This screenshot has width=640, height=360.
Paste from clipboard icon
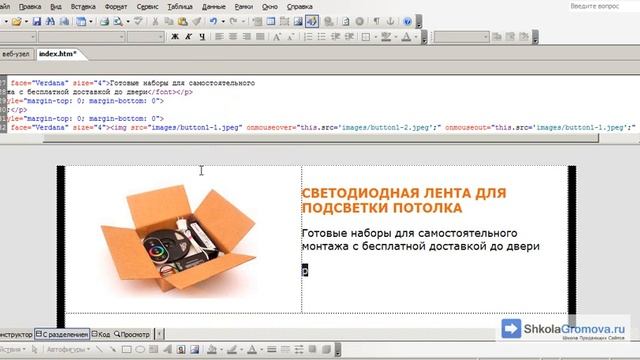182,22
